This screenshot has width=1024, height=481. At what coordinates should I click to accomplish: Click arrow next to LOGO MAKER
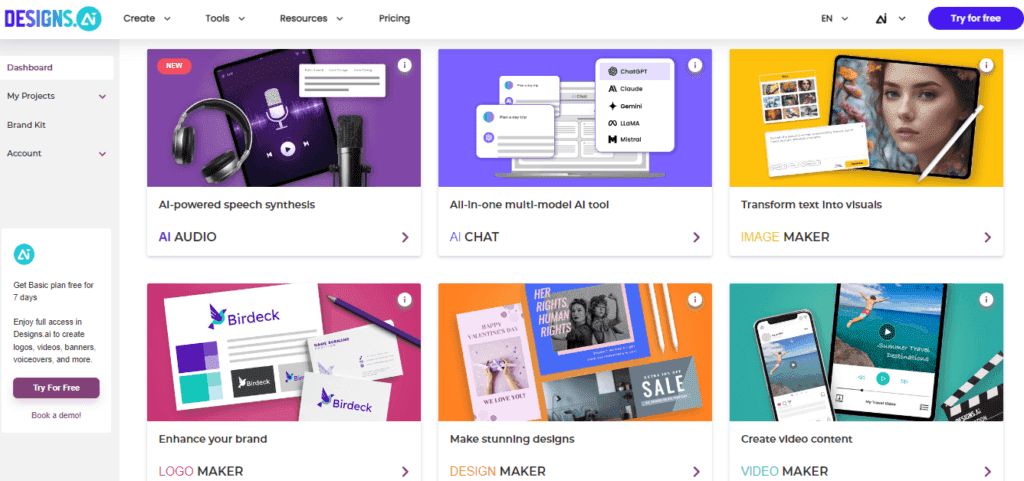[x=405, y=471]
